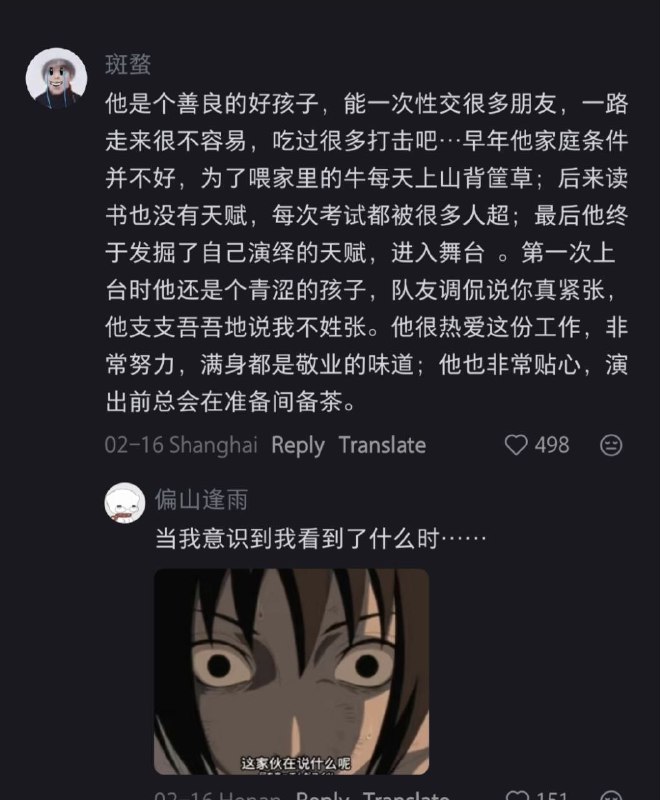Viewport: 660px width, 800px height.
Task: Tap the meme subtitle 这家伙在说什么呢
Action: [296, 764]
